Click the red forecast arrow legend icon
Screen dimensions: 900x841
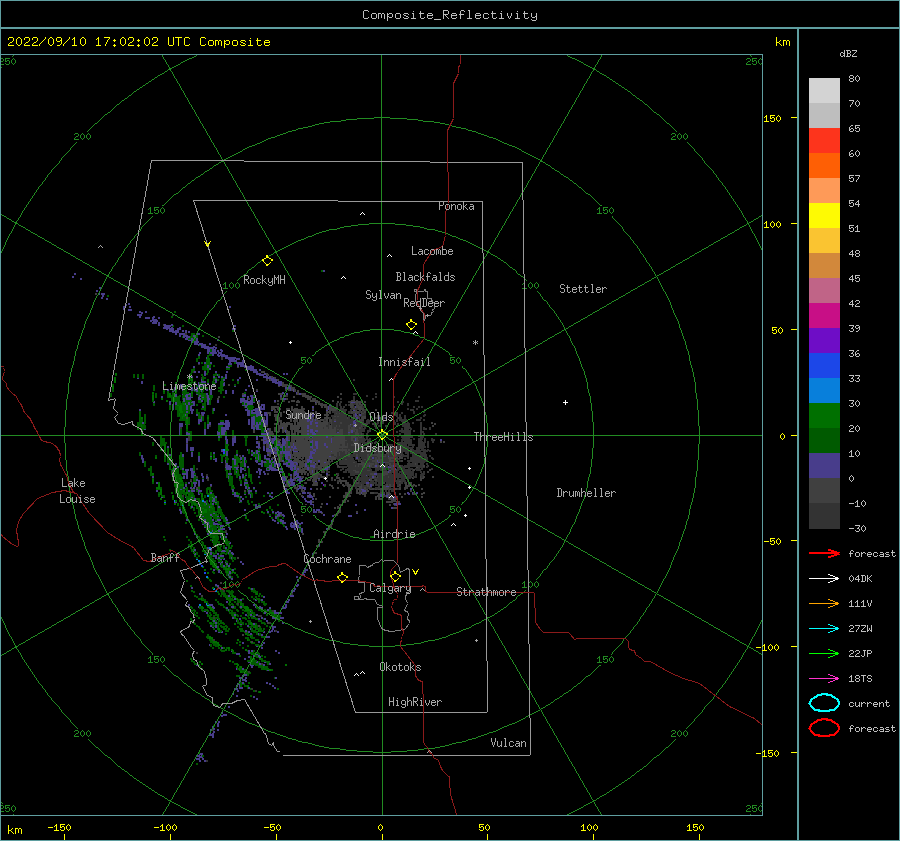[x=824, y=553]
